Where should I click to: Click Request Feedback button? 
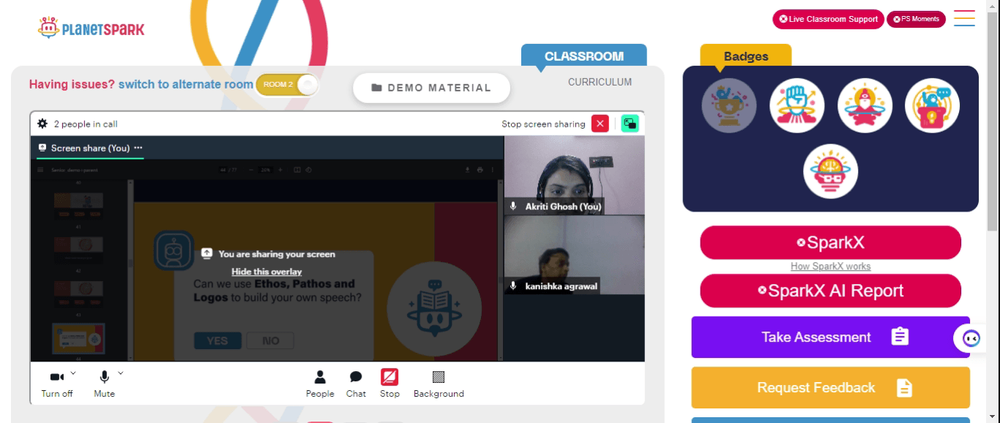tap(830, 387)
